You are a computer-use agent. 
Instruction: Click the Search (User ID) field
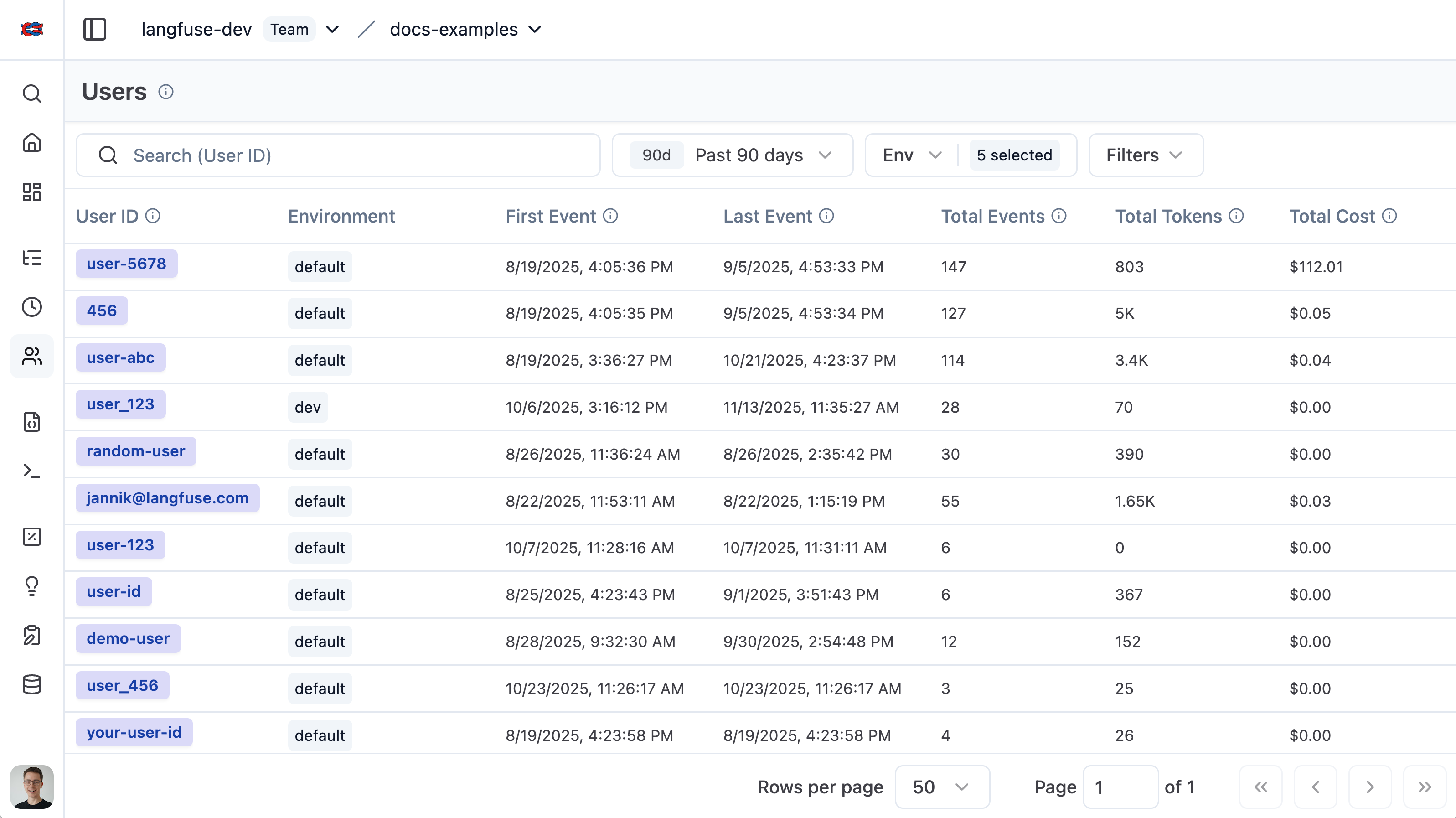pos(338,155)
